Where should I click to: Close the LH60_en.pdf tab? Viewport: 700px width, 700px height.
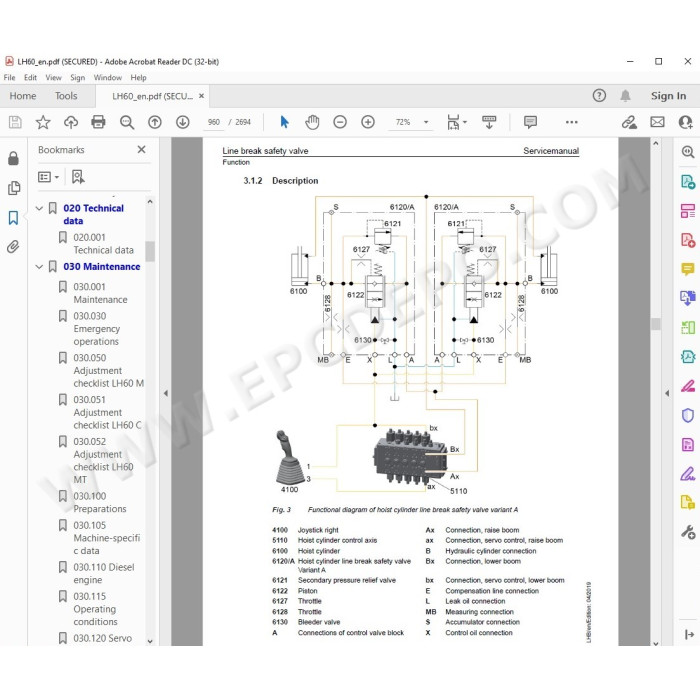pos(201,96)
